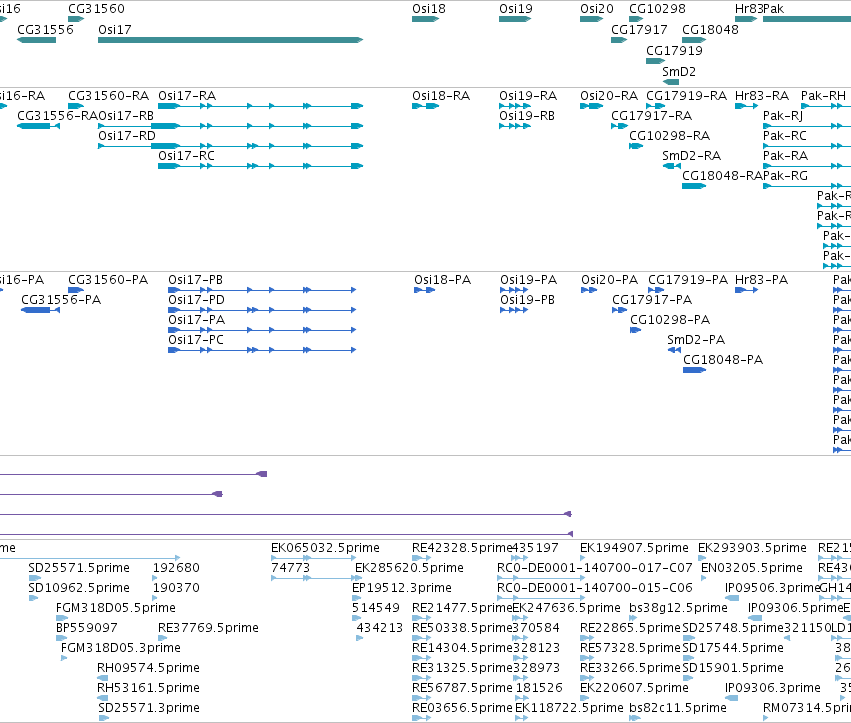This screenshot has width=851, height=723.
Task: Click the FGM318D05.3prime EST label
Action: tap(121, 648)
